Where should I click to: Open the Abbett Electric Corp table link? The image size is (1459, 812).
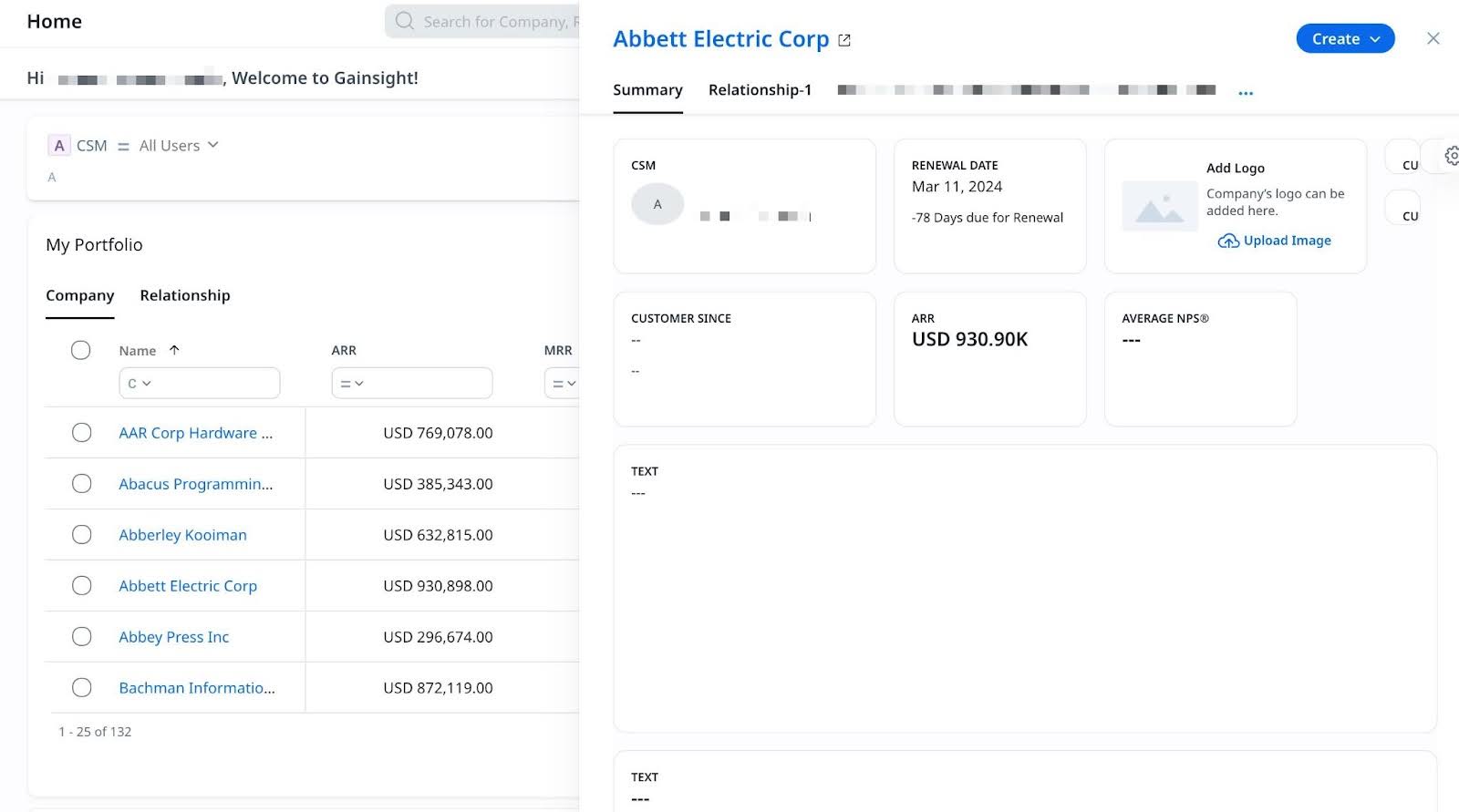point(188,586)
